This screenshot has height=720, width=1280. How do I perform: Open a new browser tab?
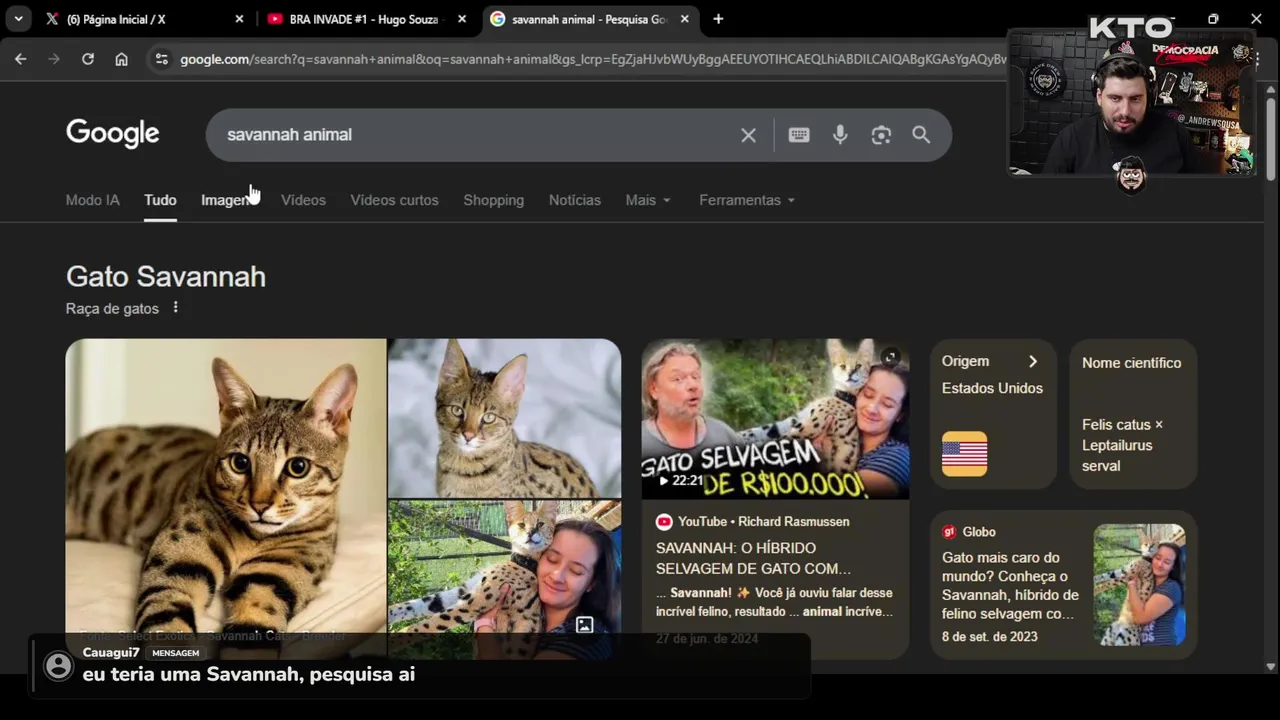[x=718, y=19]
